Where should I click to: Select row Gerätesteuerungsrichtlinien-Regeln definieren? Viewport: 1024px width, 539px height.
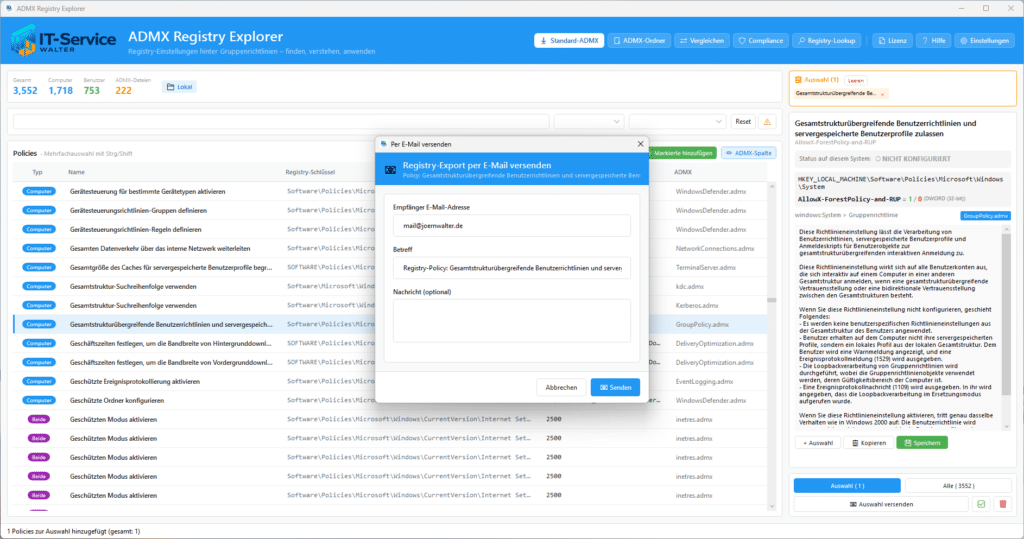click(x=389, y=229)
